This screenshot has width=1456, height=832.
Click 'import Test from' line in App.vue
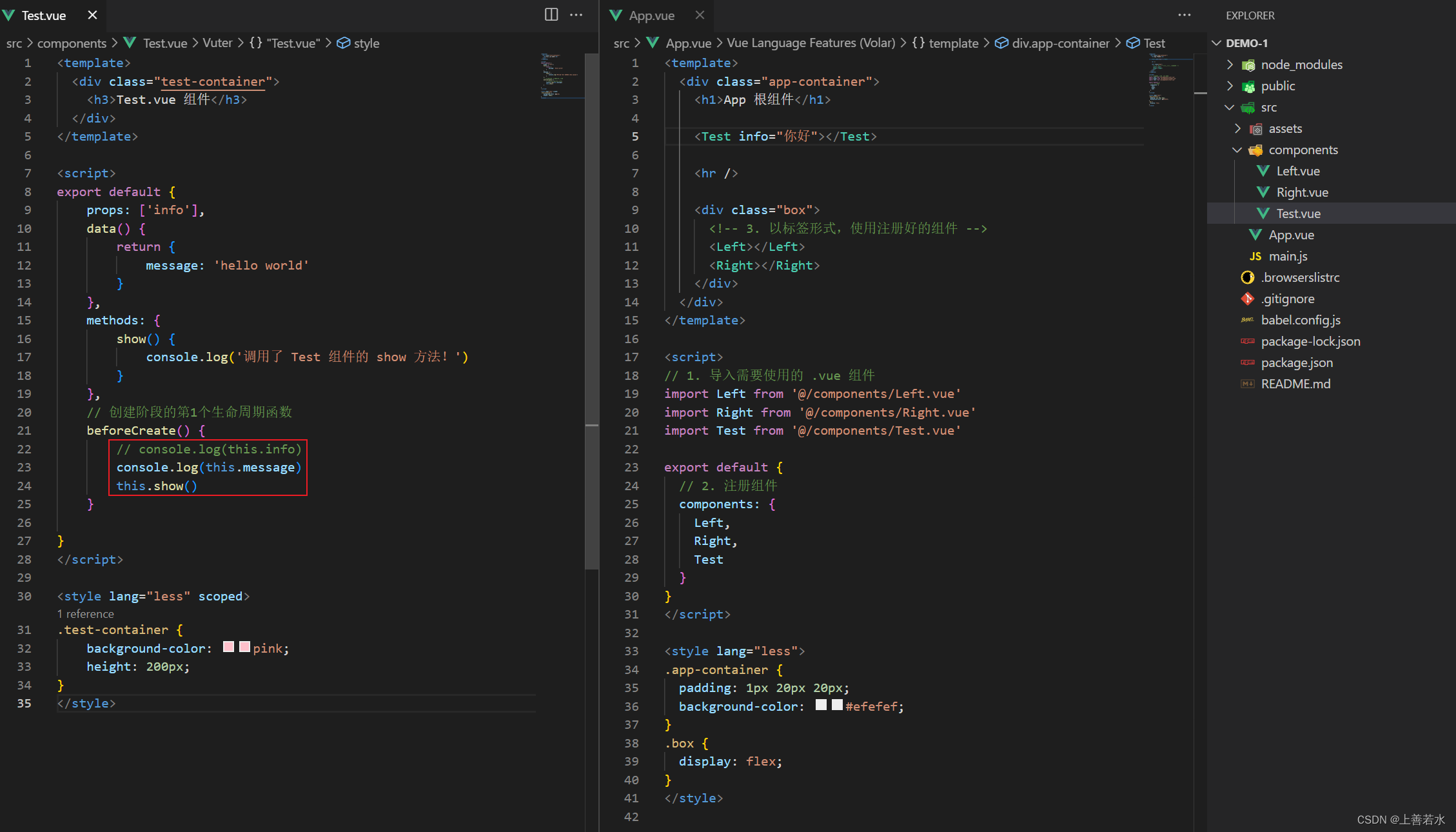[812, 431]
